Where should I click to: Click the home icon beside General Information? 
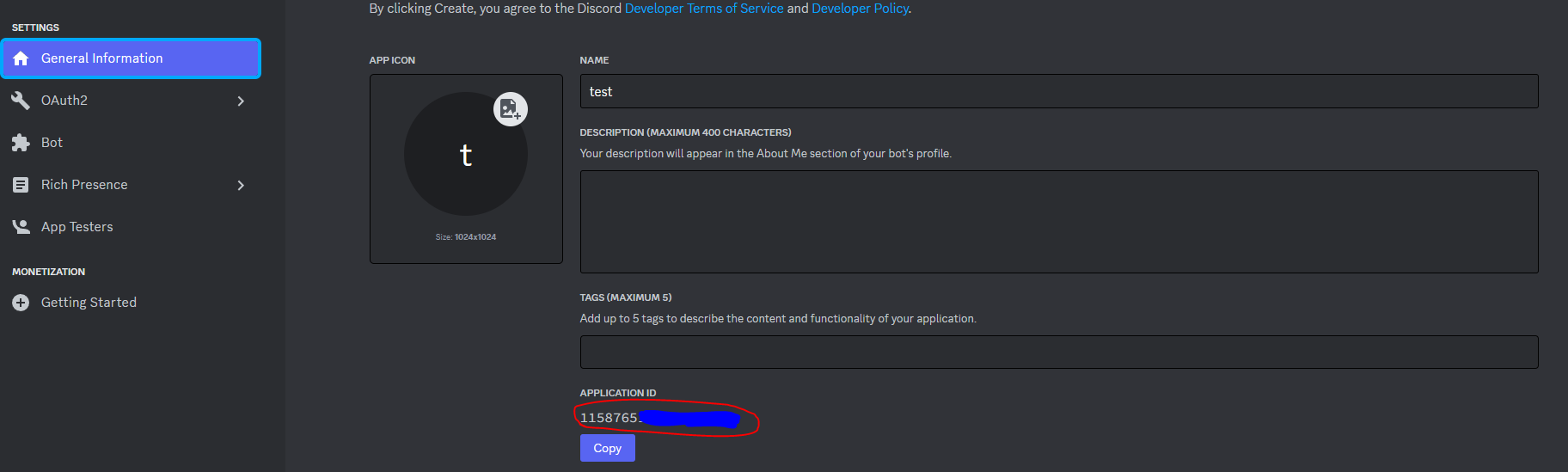click(21, 58)
